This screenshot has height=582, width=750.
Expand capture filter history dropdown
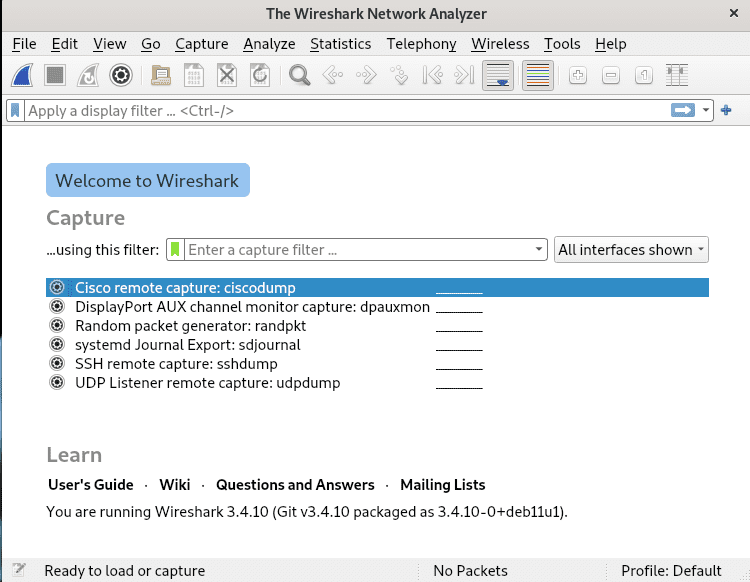(x=539, y=250)
